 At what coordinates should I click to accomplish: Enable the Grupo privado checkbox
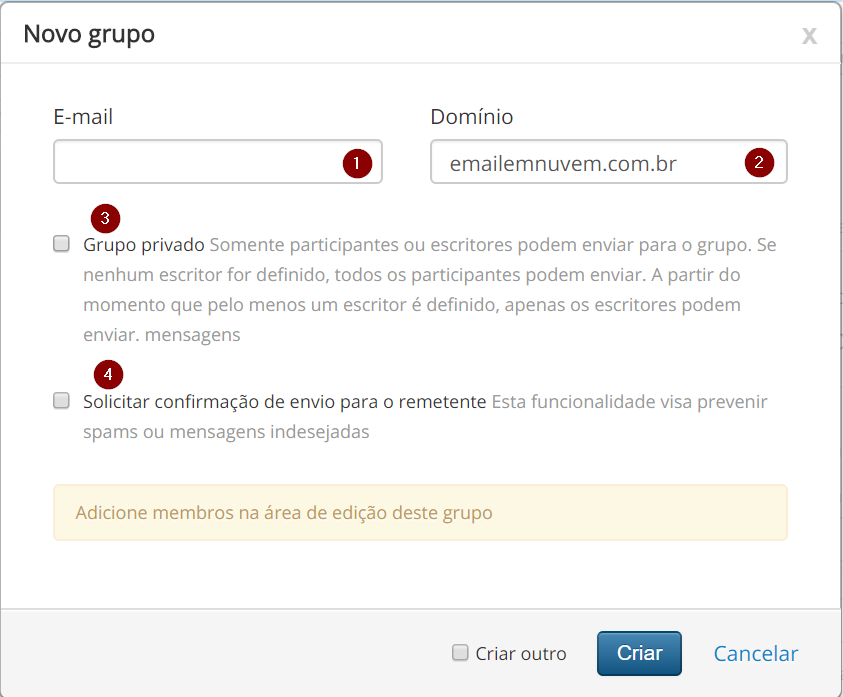[x=62, y=244]
